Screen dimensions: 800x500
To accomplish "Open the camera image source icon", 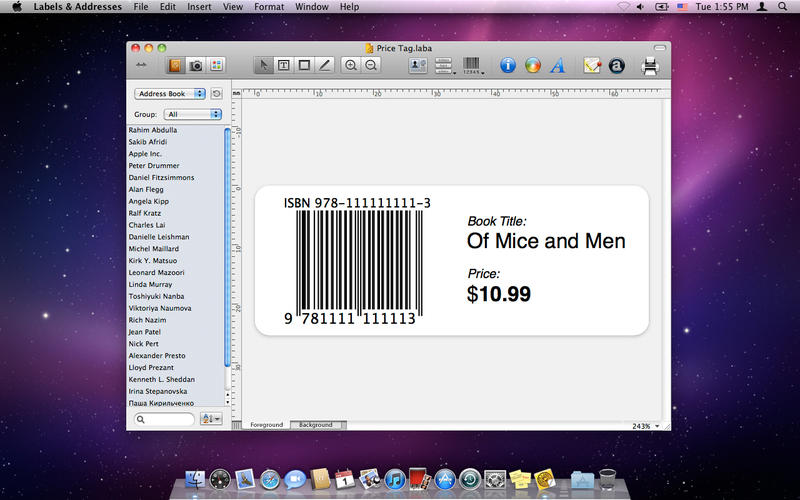I will pos(196,65).
